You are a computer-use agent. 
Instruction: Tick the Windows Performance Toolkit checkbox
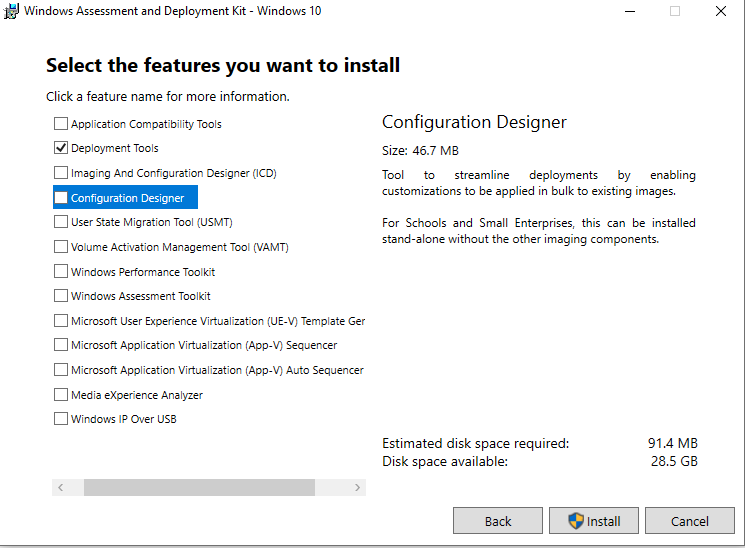tap(61, 271)
